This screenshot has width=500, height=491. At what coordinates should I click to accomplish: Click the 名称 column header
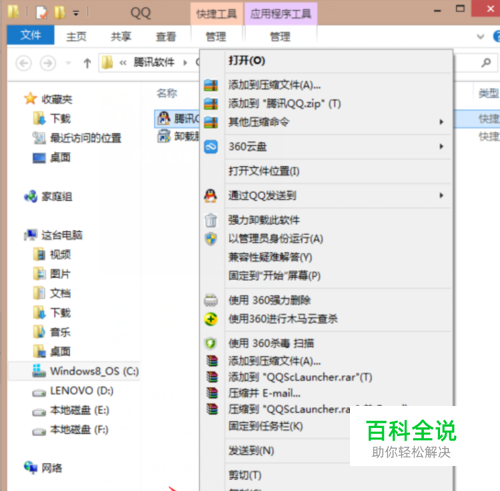167,93
